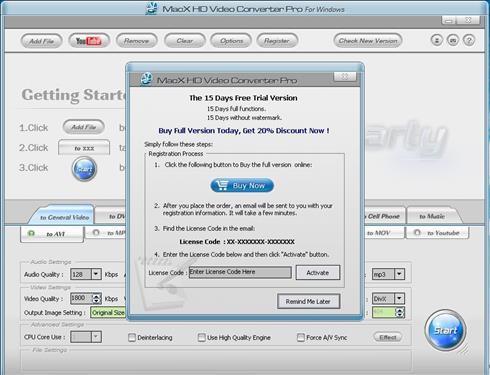
Task: Open the CPU Core Use dropdown
Action: 96,337
